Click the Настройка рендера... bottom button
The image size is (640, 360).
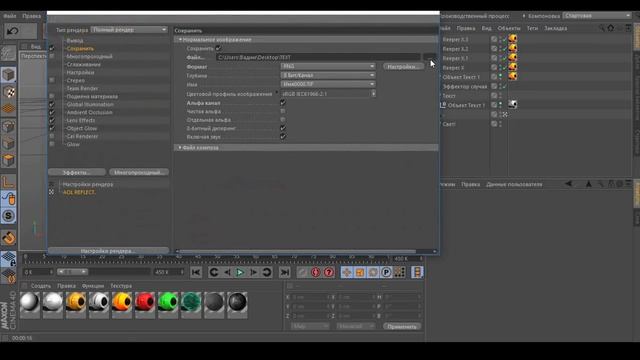point(108,251)
